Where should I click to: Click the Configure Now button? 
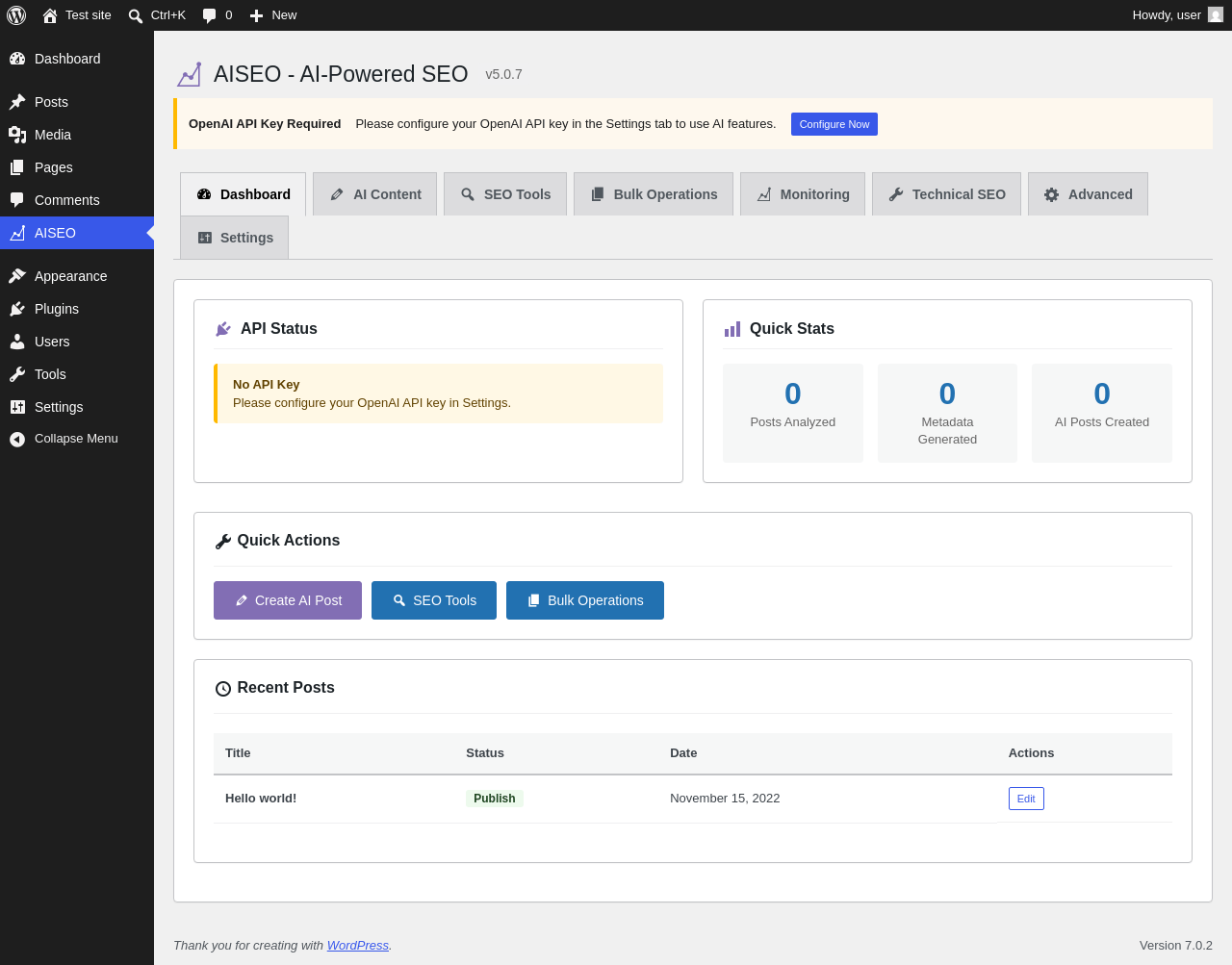[834, 124]
